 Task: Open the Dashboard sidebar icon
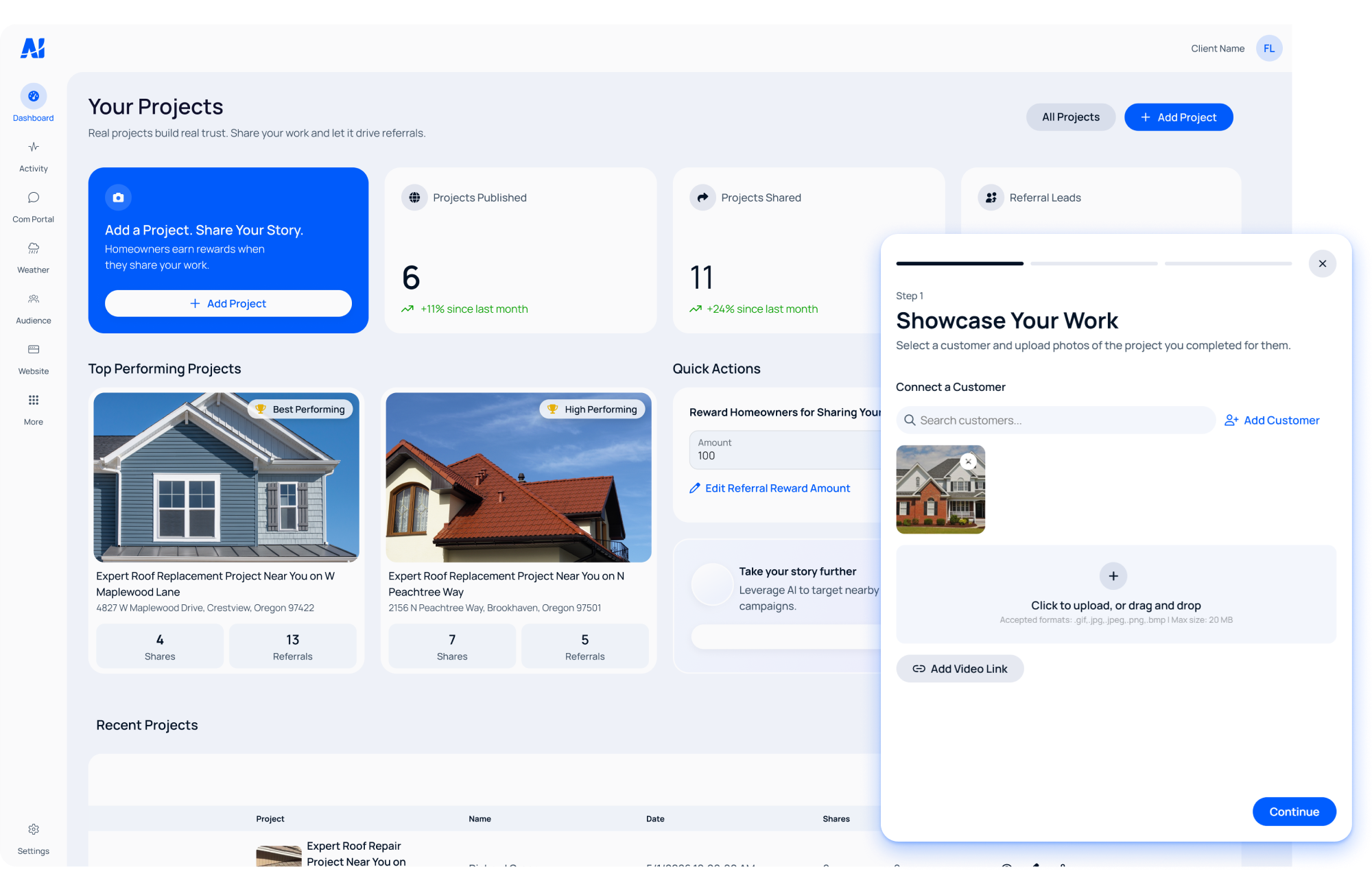pyautogui.click(x=33, y=96)
